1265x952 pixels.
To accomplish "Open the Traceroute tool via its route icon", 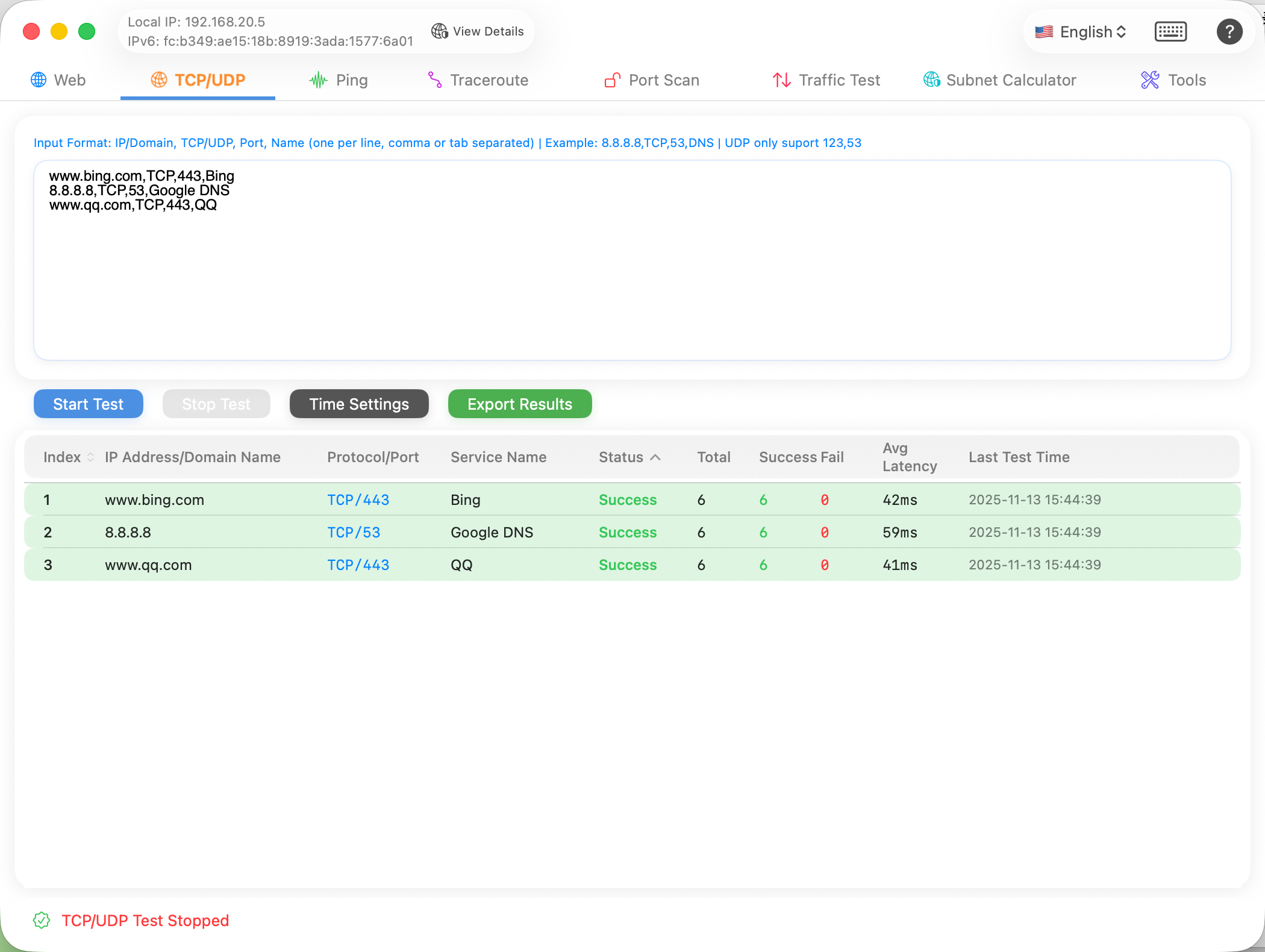I will (x=434, y=80).
